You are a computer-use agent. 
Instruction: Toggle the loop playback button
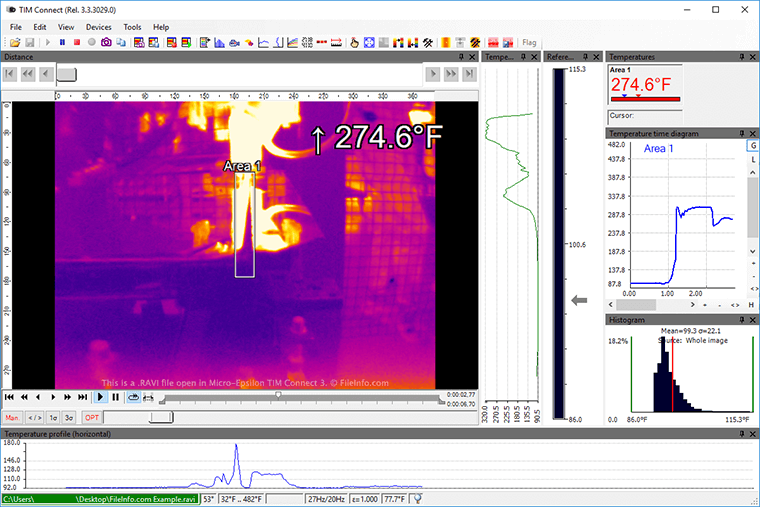(x=134, y=397)
